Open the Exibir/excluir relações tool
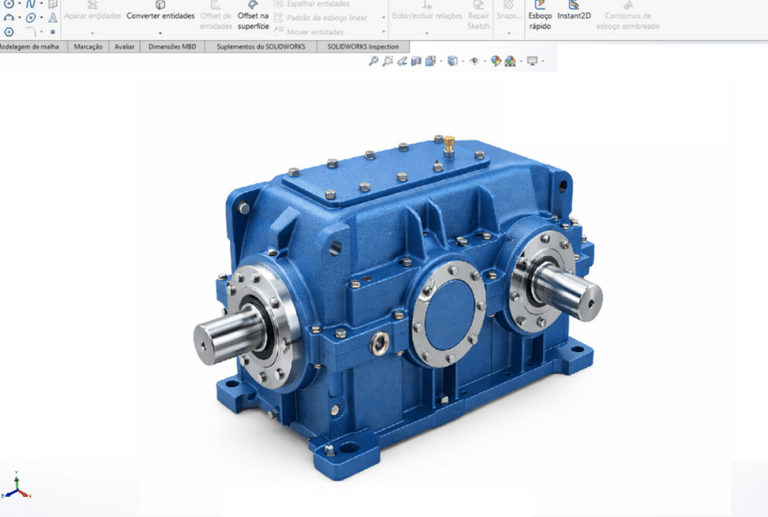 pos(427,11)
